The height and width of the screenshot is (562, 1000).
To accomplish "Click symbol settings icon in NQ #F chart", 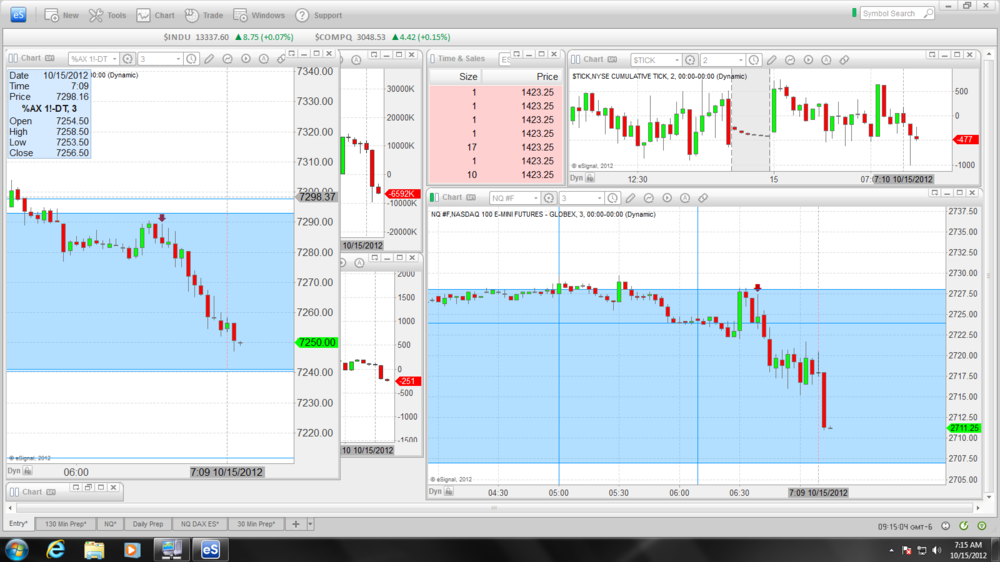I will [x=548, y=198].
